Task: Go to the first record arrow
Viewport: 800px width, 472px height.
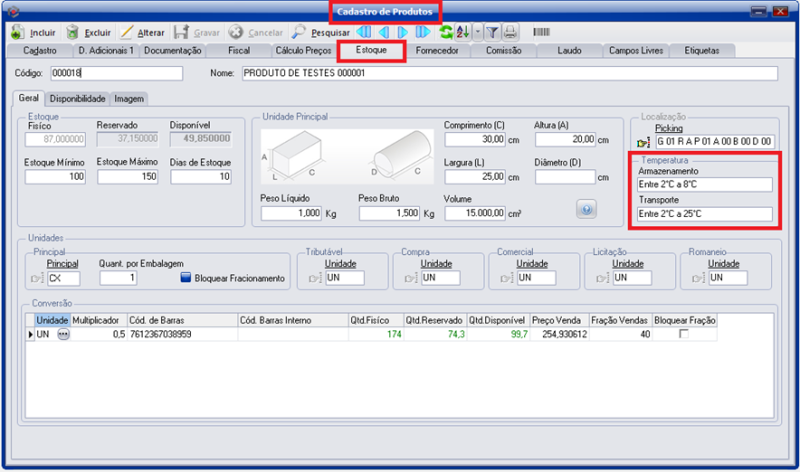Action: (364, 32)
